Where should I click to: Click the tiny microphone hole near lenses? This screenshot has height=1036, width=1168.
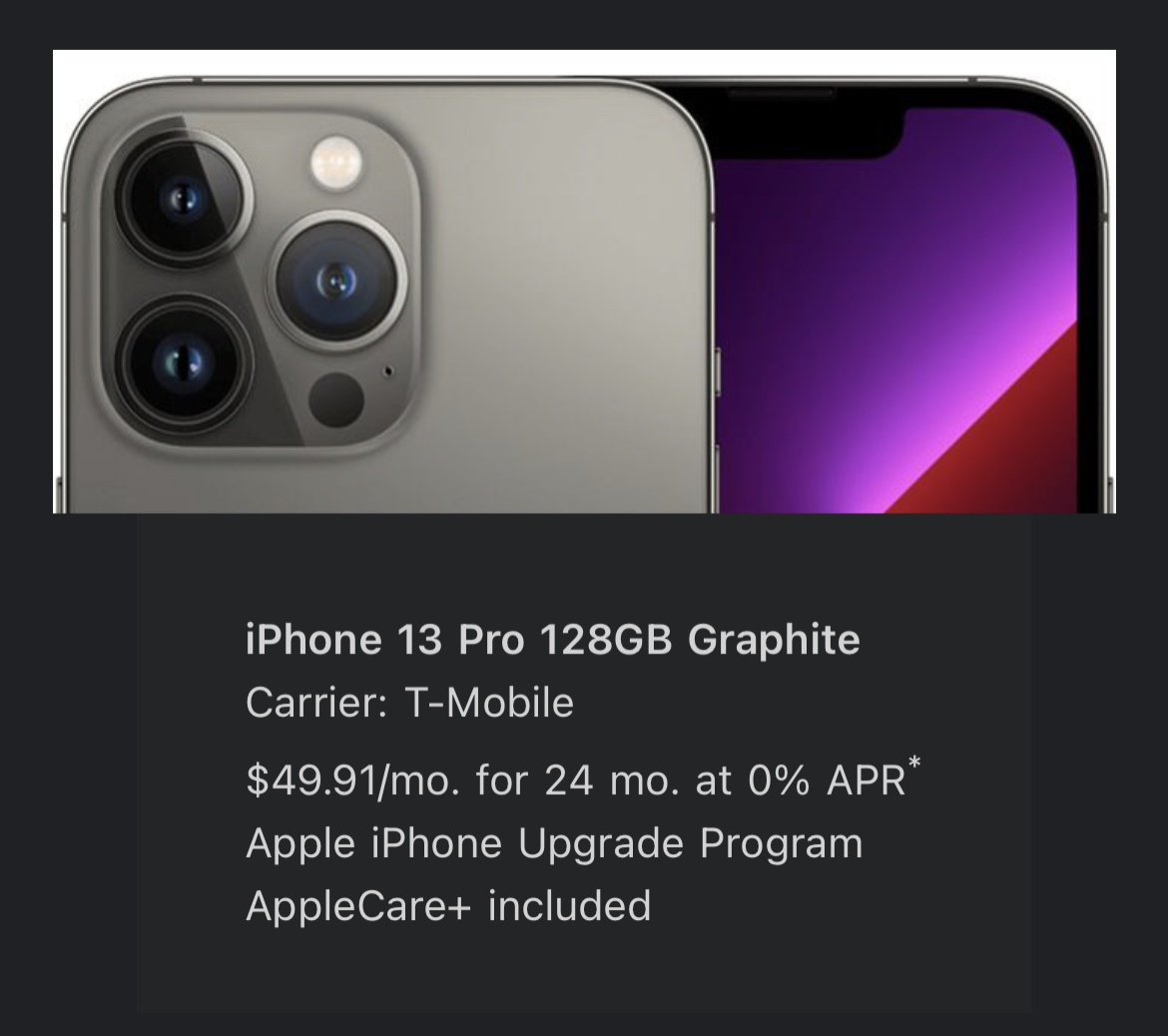pos(388,370)
